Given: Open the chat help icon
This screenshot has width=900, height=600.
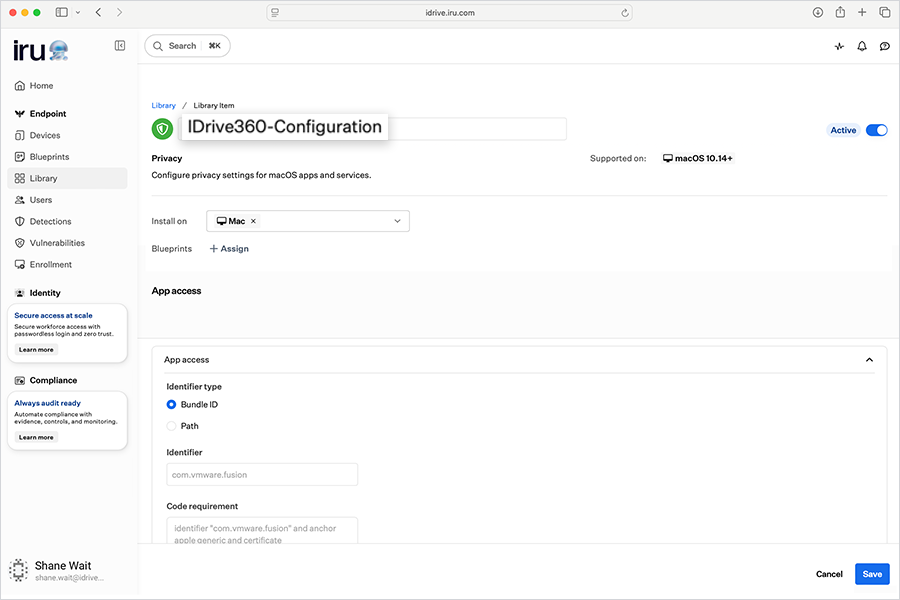Looking at the screenshot, I should point(885,46).
